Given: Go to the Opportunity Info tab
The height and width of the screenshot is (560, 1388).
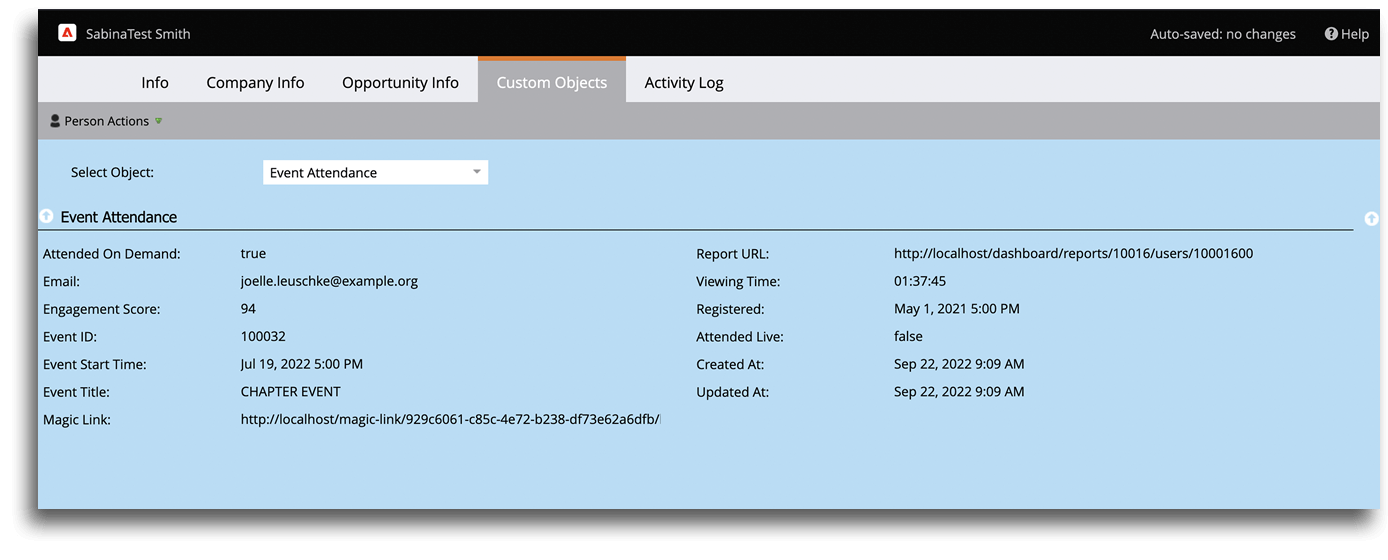Looking at the screenshot, I should tap(400, 82).
